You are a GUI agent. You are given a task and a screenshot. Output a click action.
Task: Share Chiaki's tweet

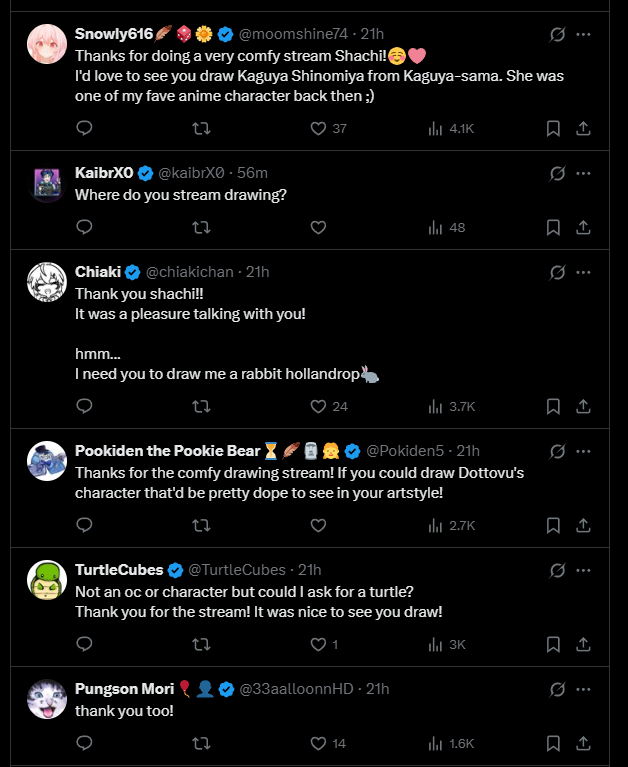pos(584,406)
